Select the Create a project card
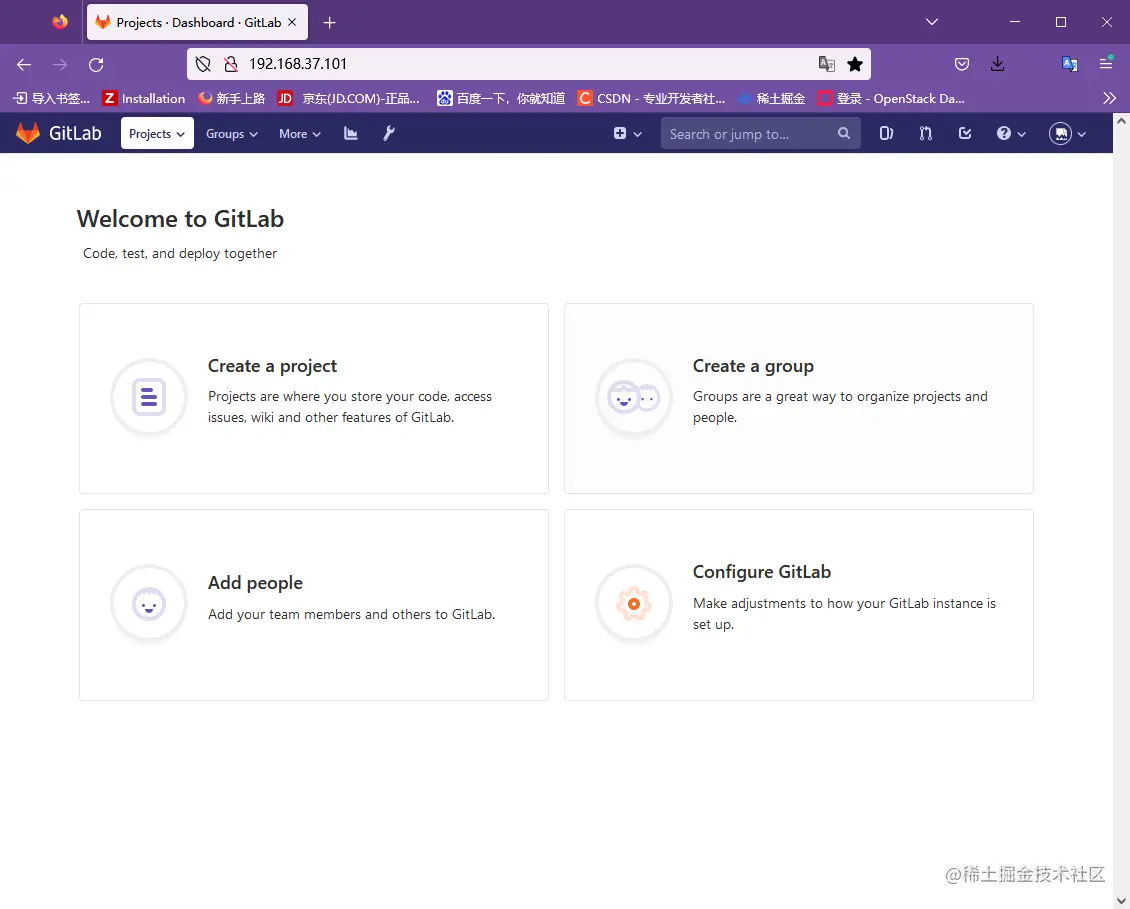Image resolution: width=1130 pixels, height=909 pixels. (313, 399)
